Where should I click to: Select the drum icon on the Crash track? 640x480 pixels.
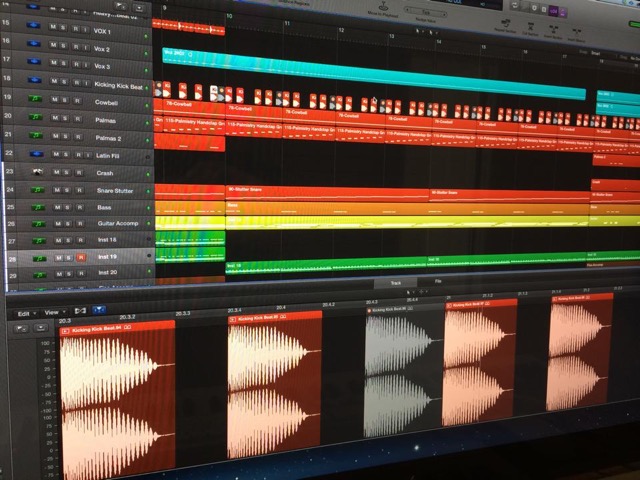(x=37, y=172)
